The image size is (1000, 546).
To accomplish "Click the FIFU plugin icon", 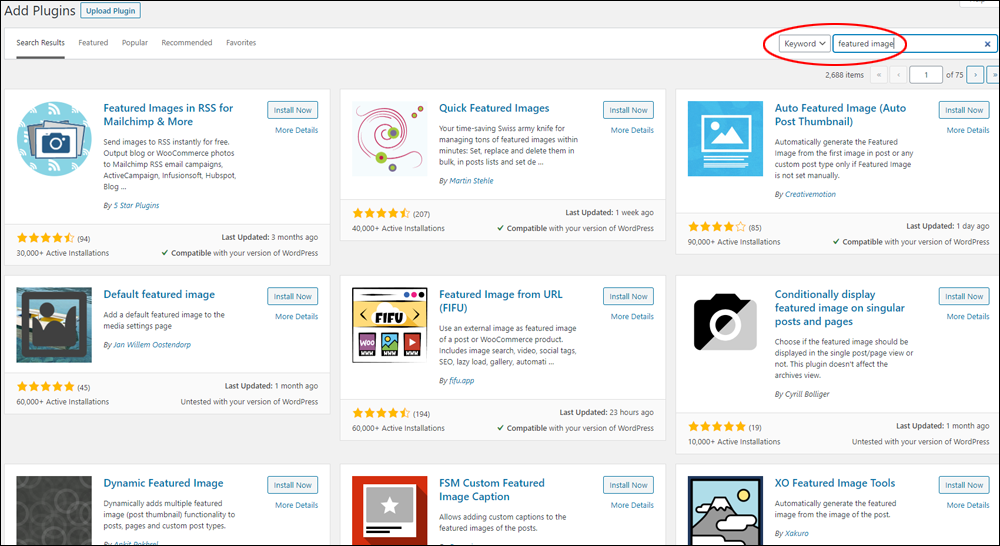I will pos(390,325).
